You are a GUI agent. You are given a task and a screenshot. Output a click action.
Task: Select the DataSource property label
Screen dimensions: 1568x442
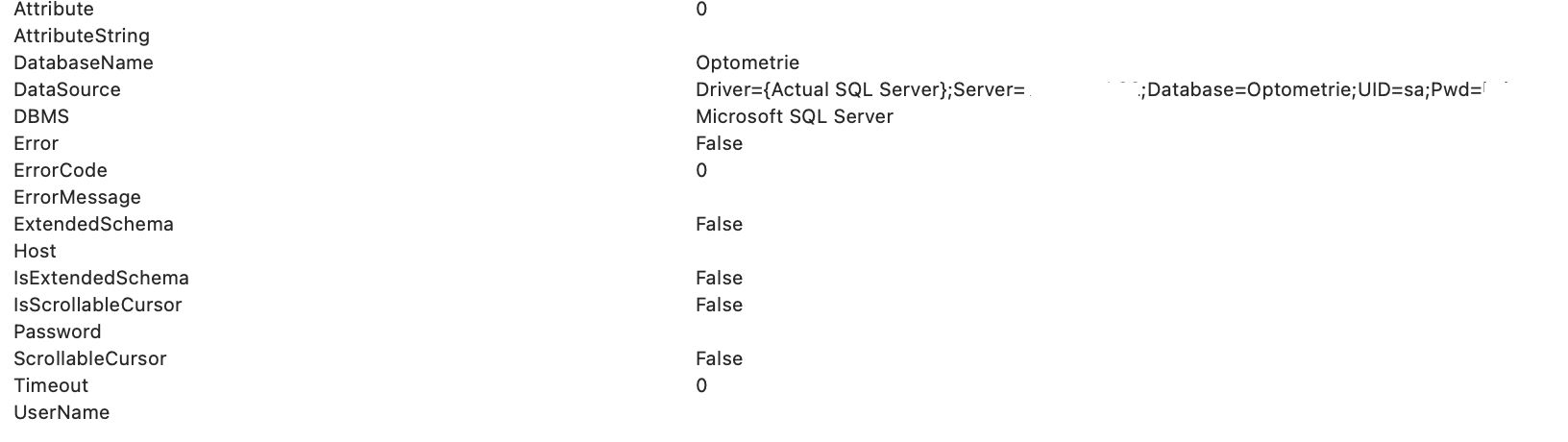pyautogui.click(x=67, y=90)
